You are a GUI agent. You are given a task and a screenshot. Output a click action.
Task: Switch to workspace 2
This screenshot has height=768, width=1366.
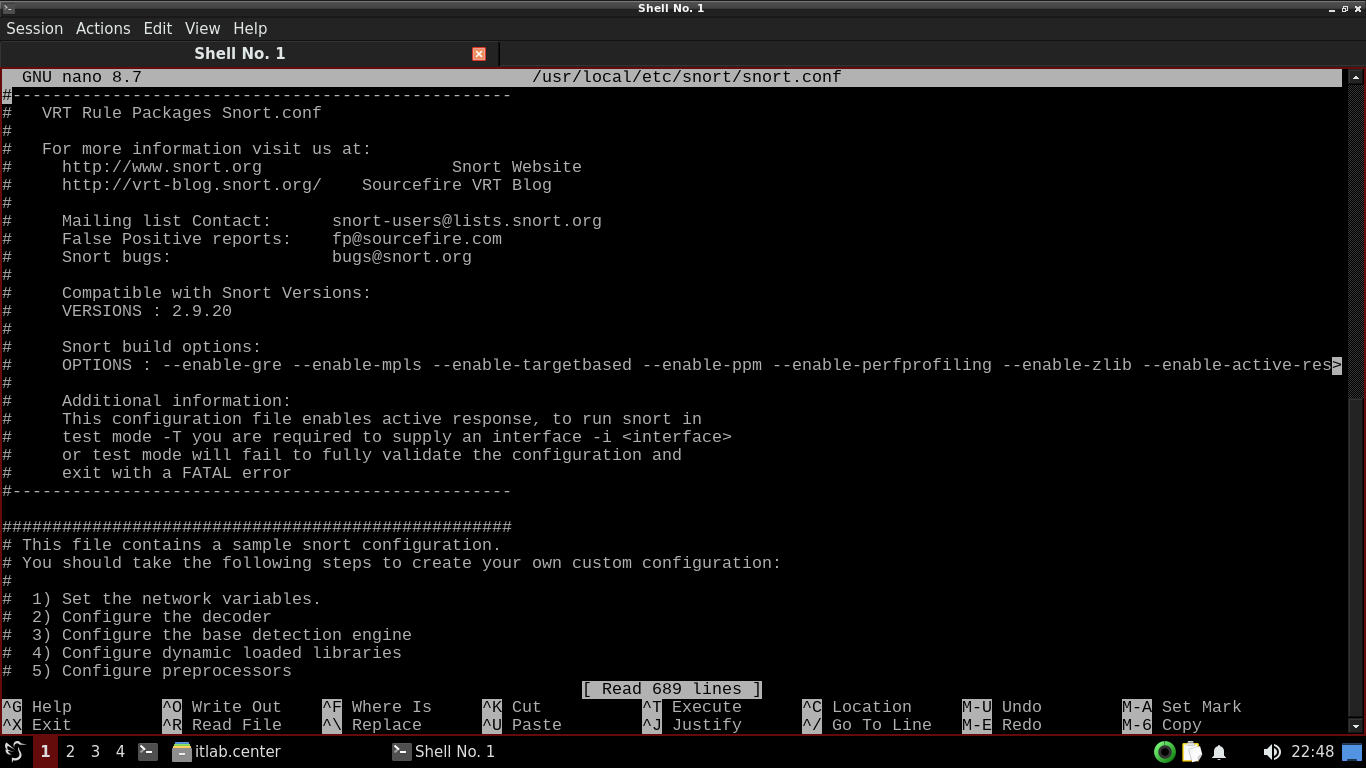tap(70, 751)
